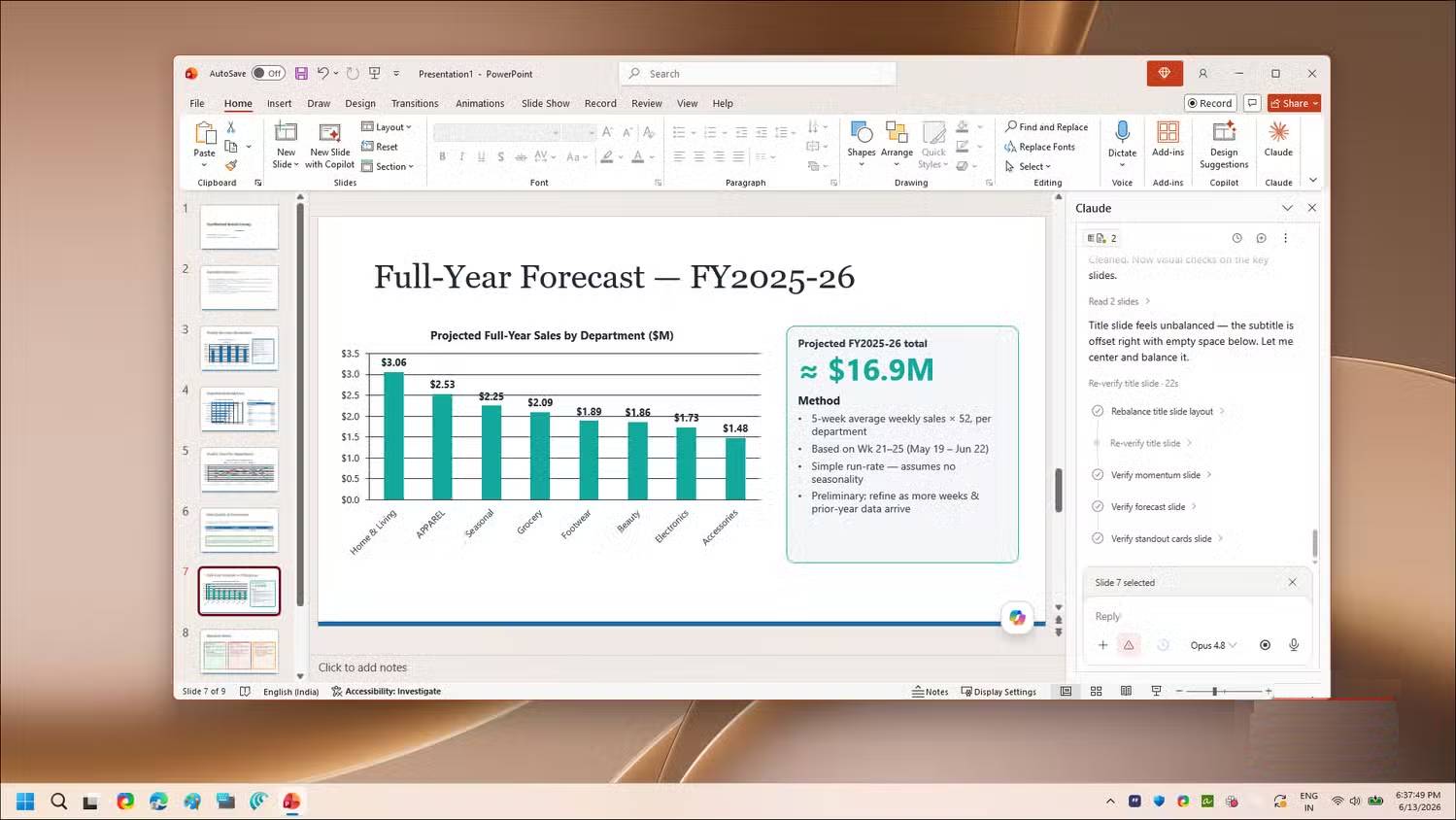
Task: Switch to the Design tab
Action: [359, 103]
